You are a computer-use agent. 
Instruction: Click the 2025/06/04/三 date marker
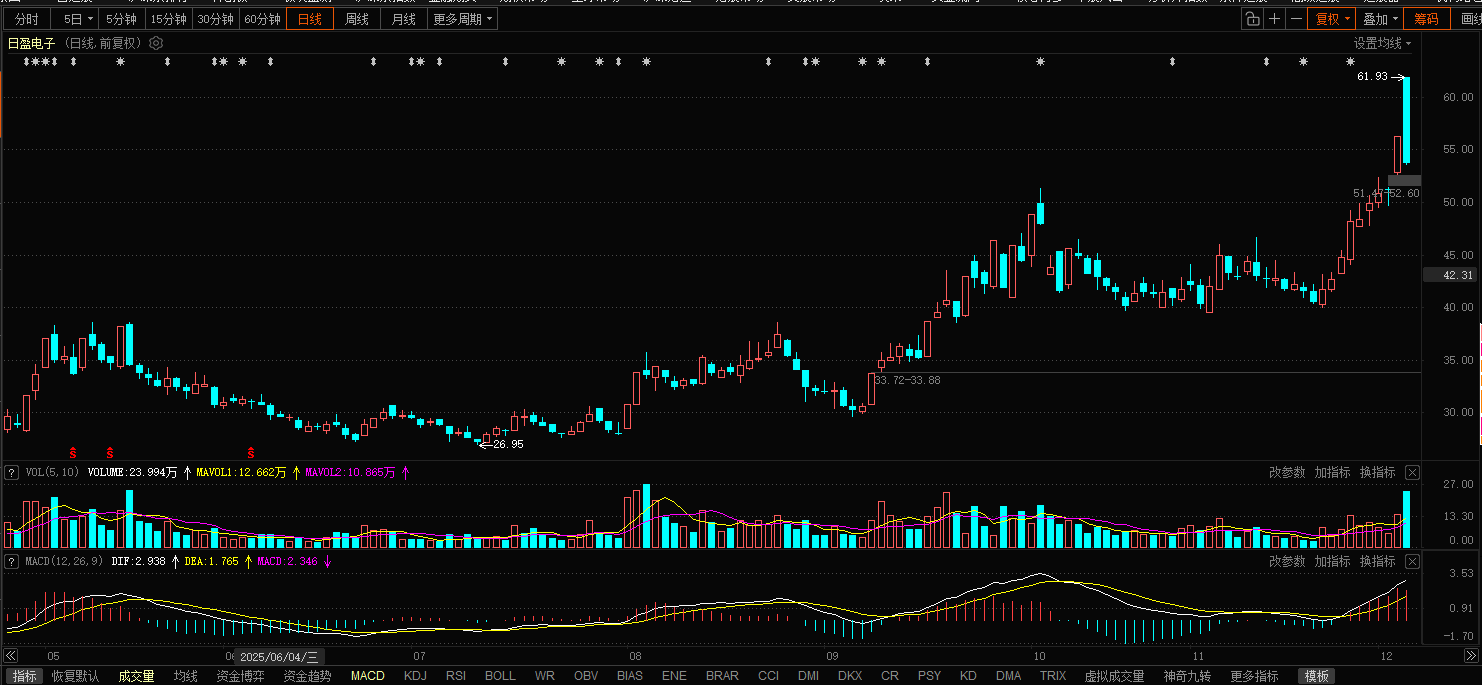(x=280, y=657)
